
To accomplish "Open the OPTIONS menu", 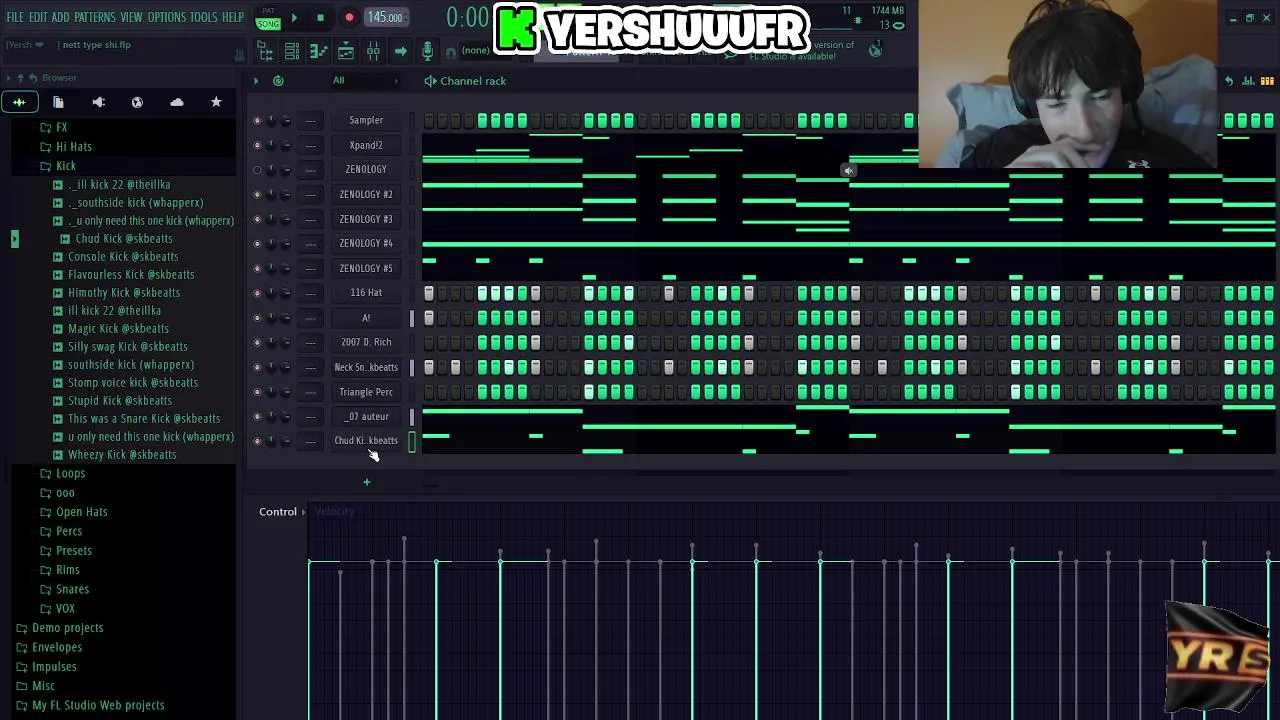I will (167, 17).
